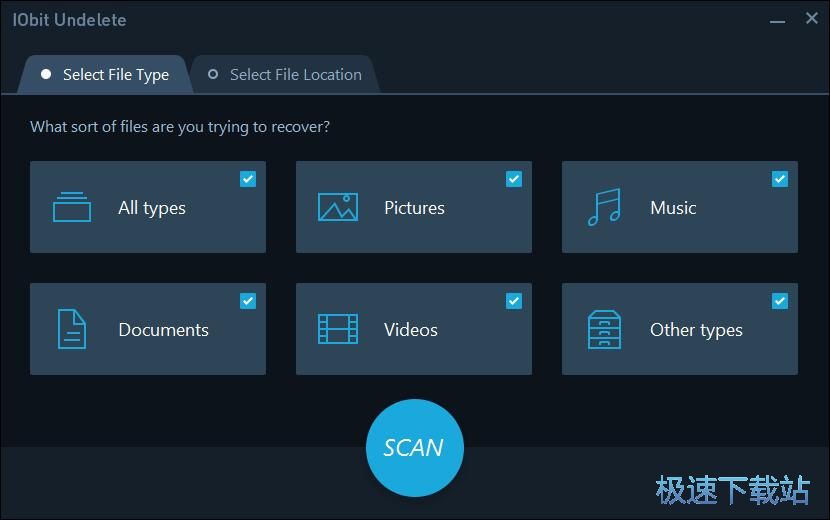Click the Videos film strip icon
830x520 pixels.
point(338,329)
